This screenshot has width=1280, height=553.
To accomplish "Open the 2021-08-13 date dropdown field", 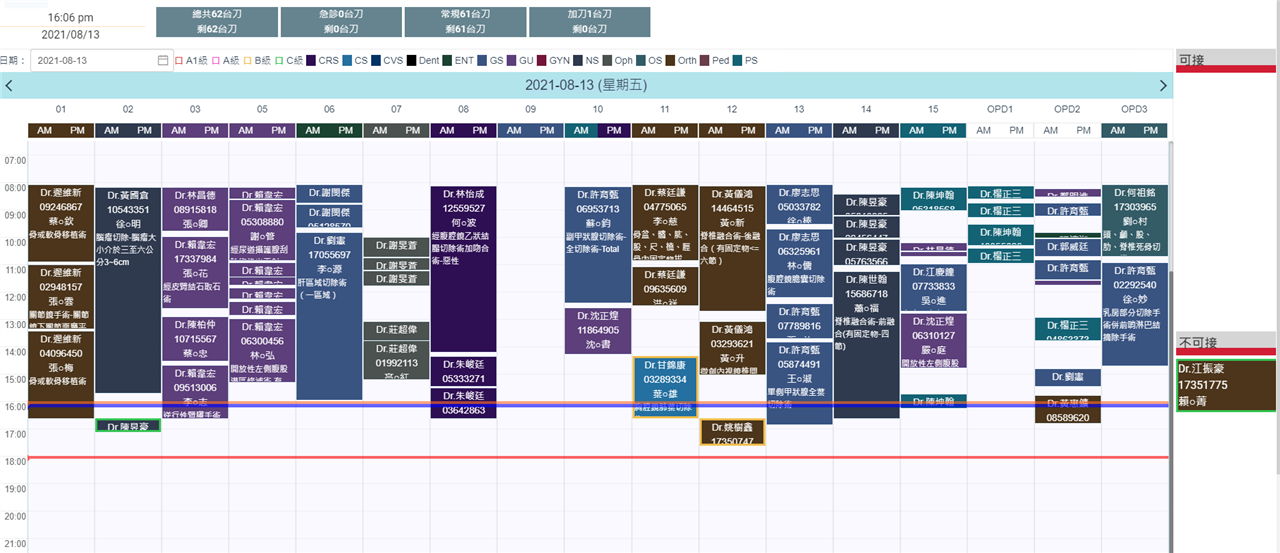I will [95, 61].
